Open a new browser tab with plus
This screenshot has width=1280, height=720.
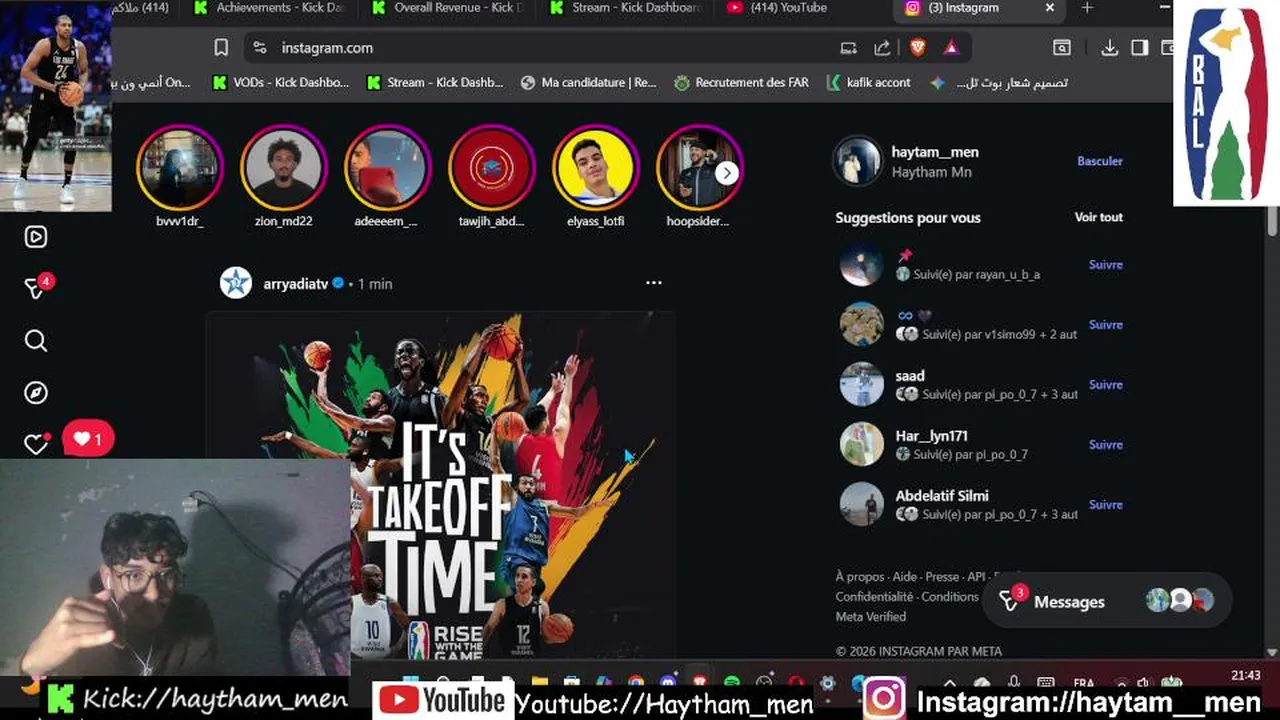(1087, 8)
